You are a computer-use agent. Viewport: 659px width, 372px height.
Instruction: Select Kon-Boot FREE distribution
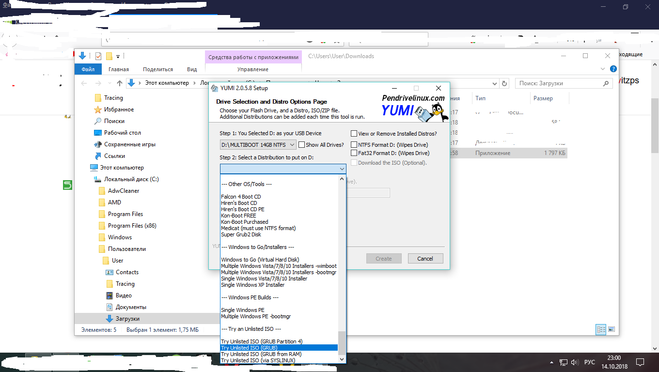coord(238,216)
